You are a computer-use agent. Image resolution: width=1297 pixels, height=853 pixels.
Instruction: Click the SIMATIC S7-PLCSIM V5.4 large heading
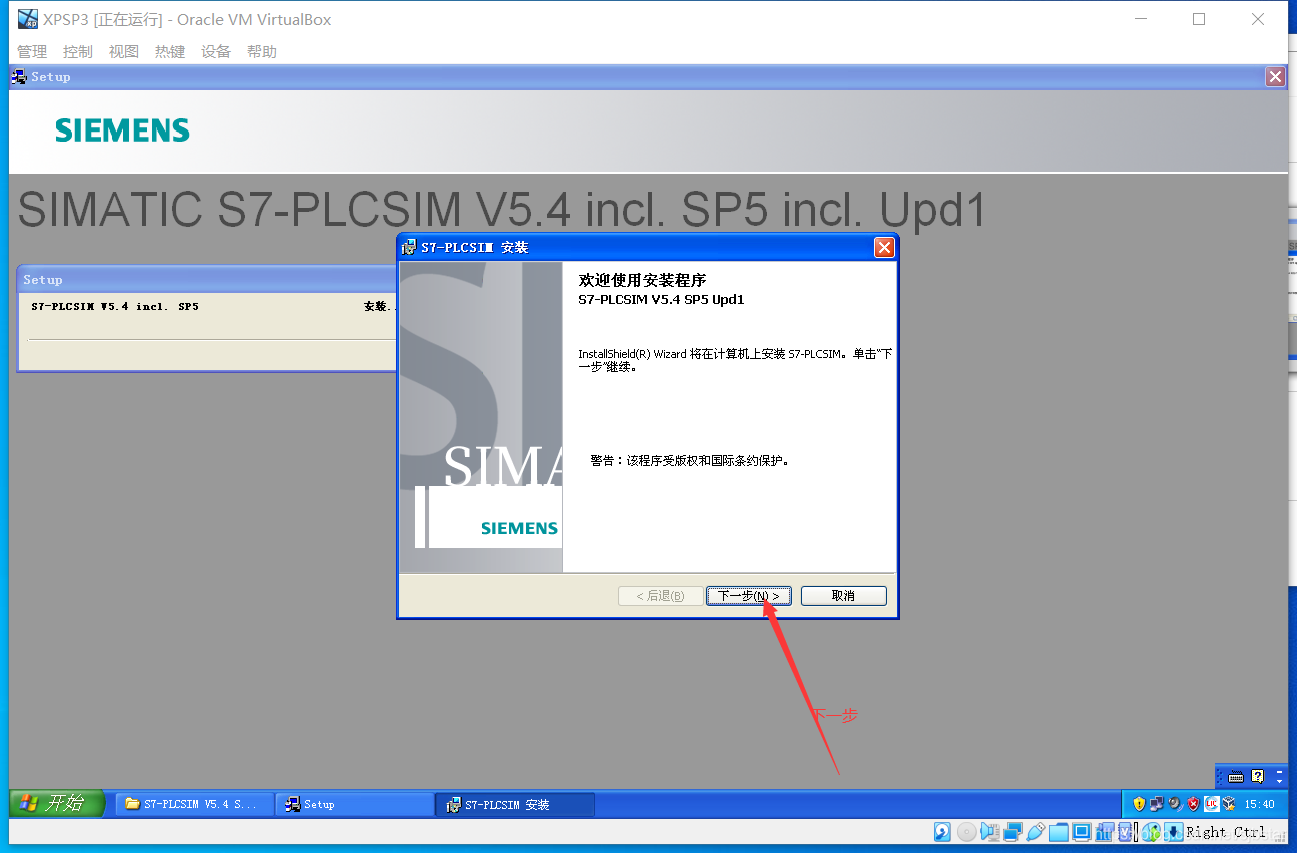coord(502,209)
